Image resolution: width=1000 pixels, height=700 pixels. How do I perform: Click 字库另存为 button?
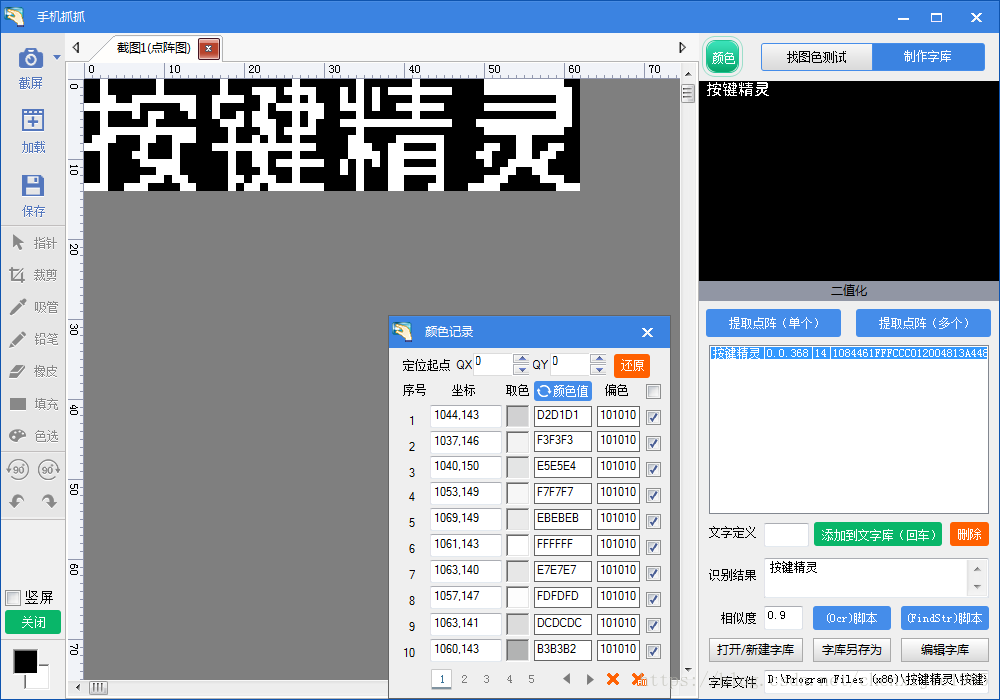tap(851, 650)
